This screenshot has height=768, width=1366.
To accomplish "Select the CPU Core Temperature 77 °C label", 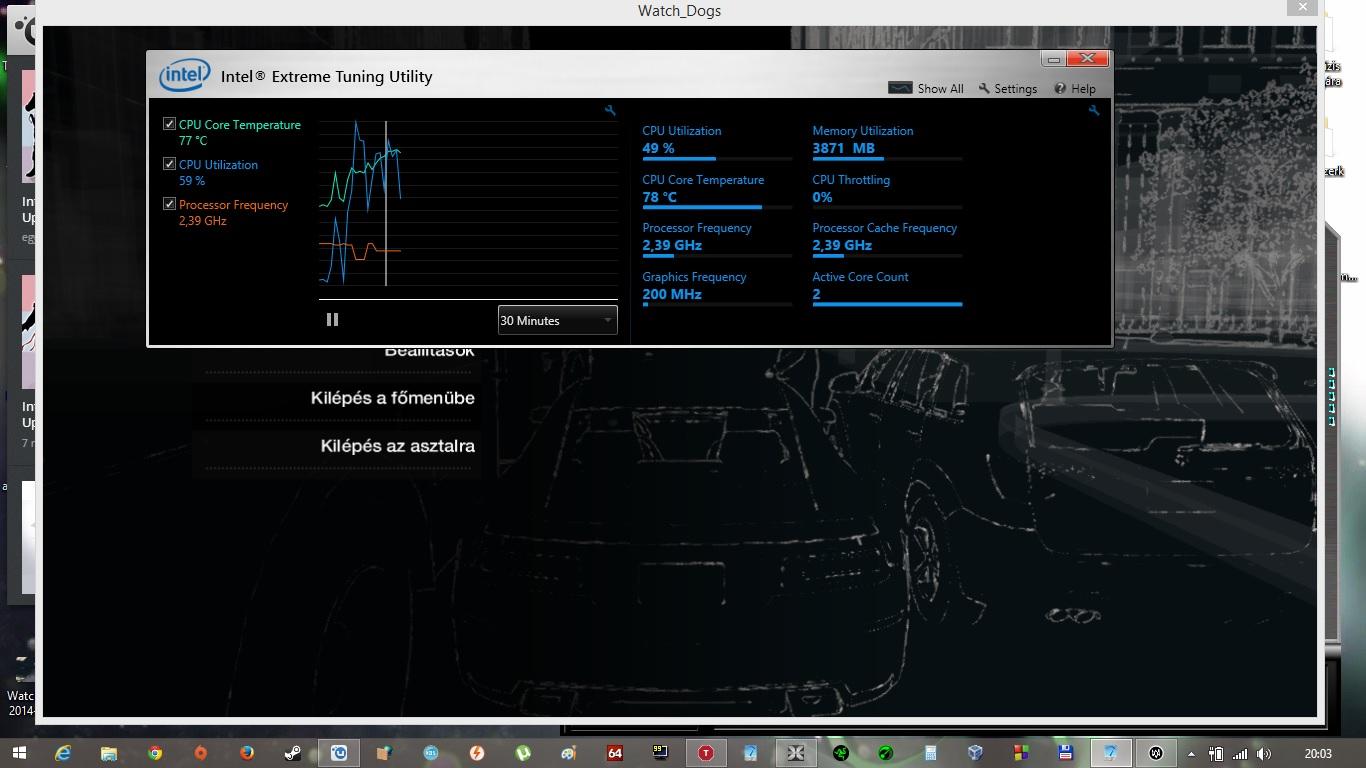I will 240,132.
